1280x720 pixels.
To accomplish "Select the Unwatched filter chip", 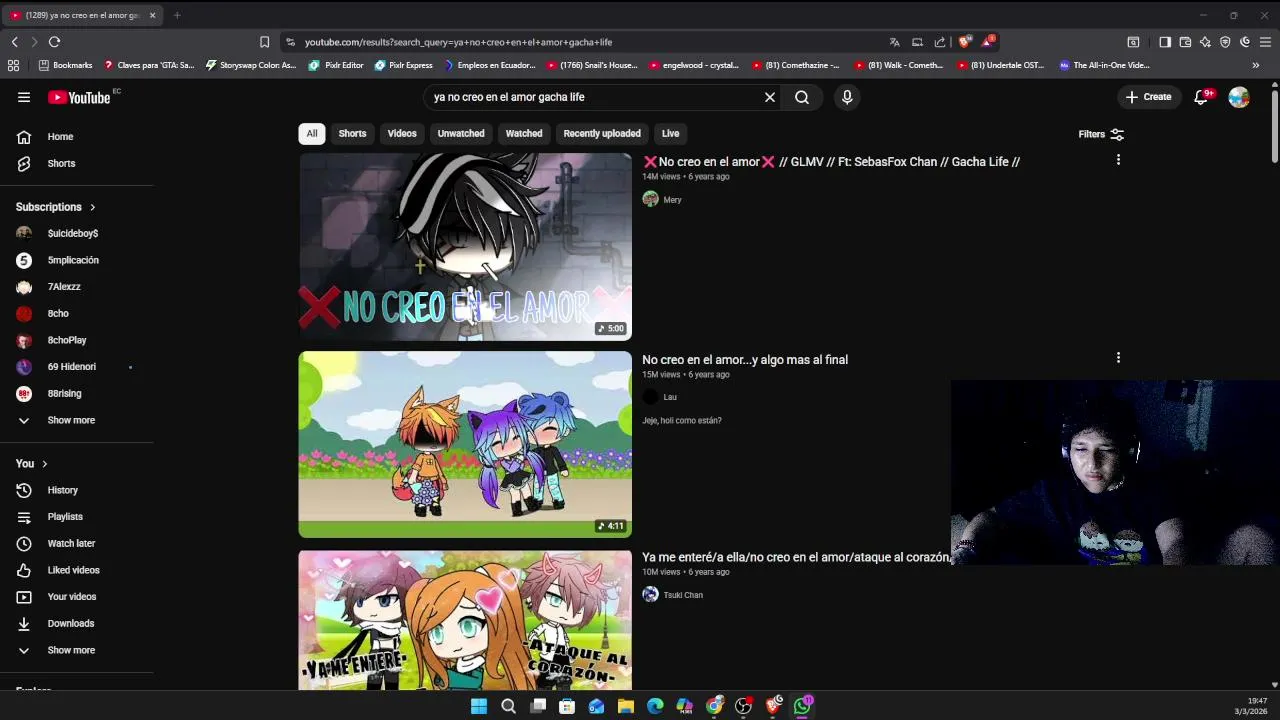I will point(461,133).
